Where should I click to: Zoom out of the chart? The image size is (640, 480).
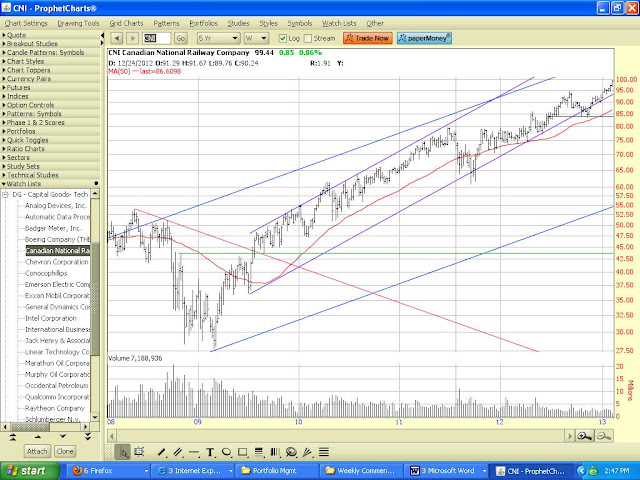tap(604, 436)
